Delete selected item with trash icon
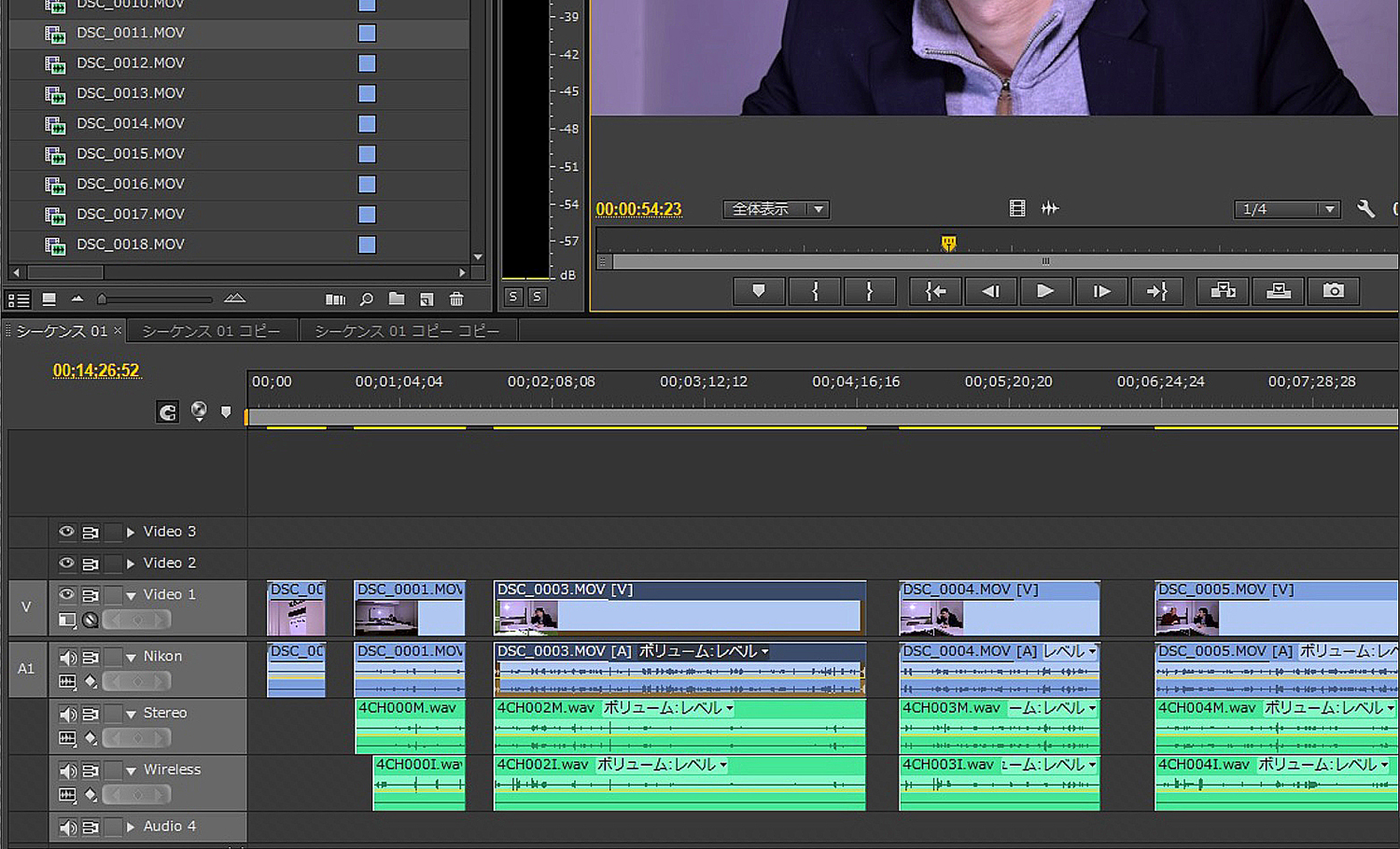Viewport: 1400px width, 849px height. [456, 299]
